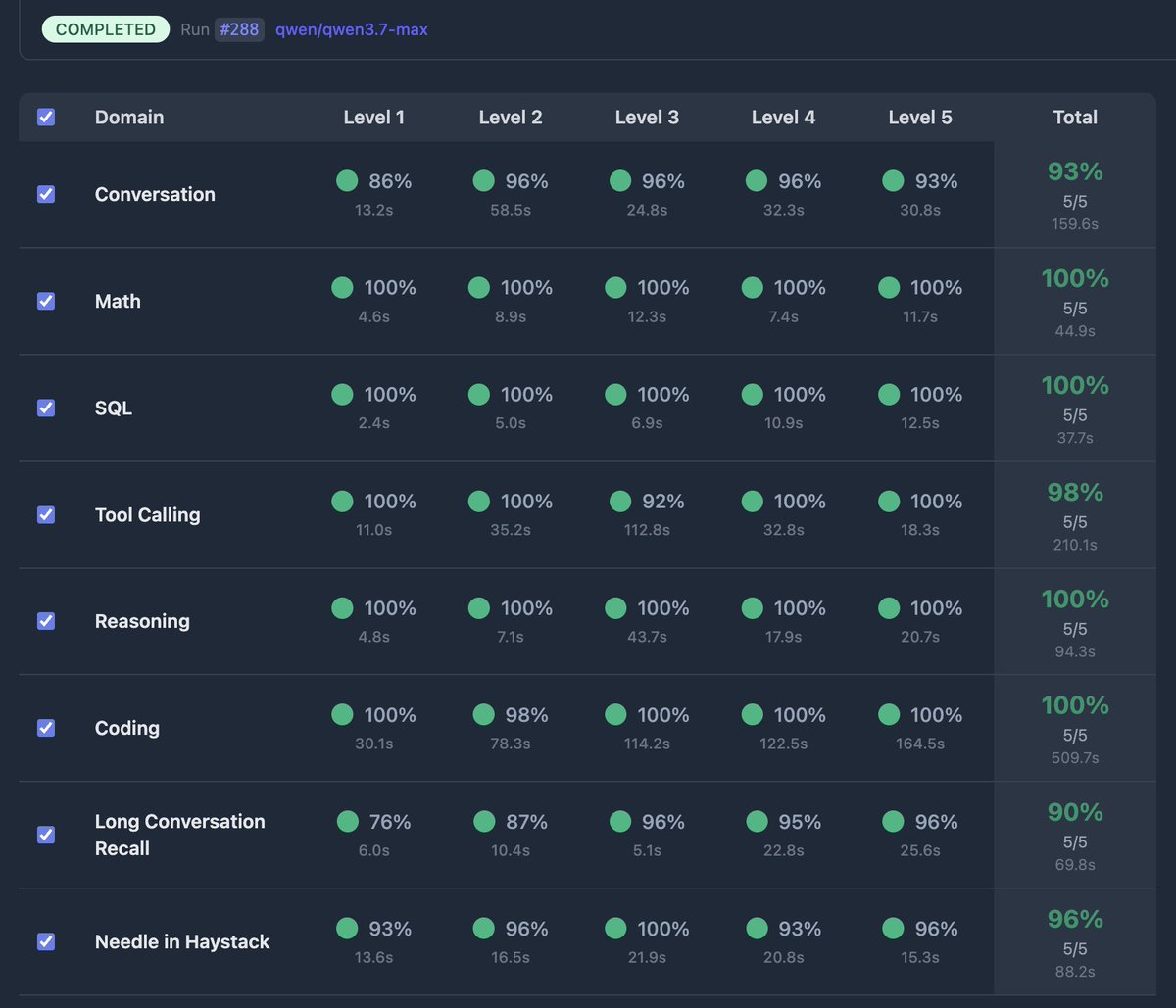
Task: Click the green status dot for Coding Level 4
Action: pyautogui.click(x=752, y=714)
